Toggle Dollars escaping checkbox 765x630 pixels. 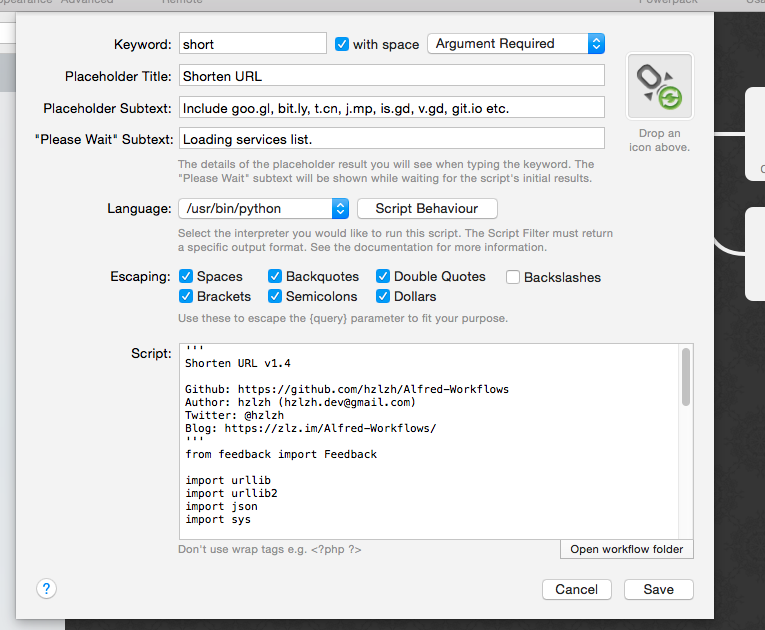coord(383,296)
